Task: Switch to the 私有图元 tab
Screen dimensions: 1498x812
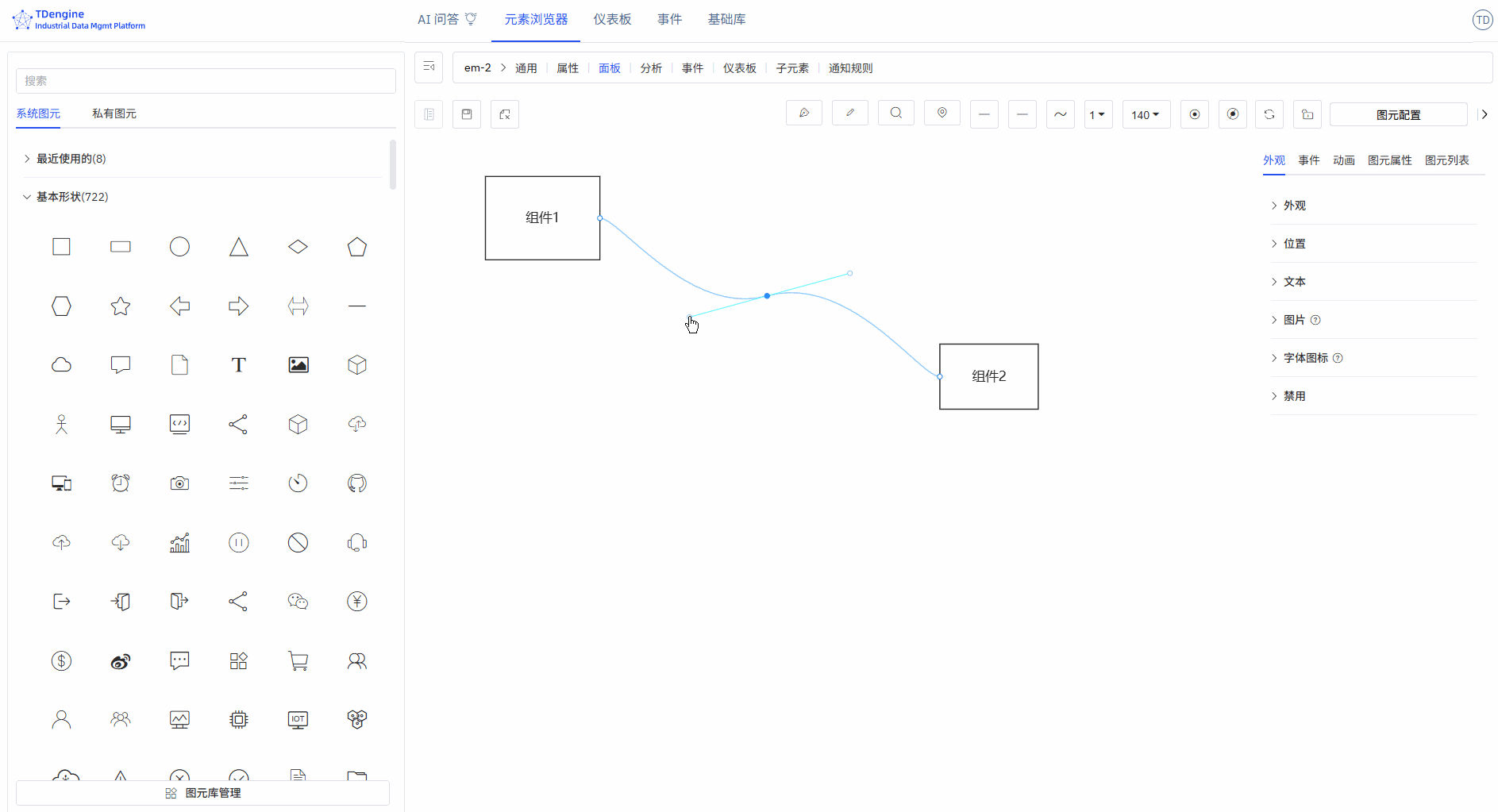Action: tap(114, 113)
